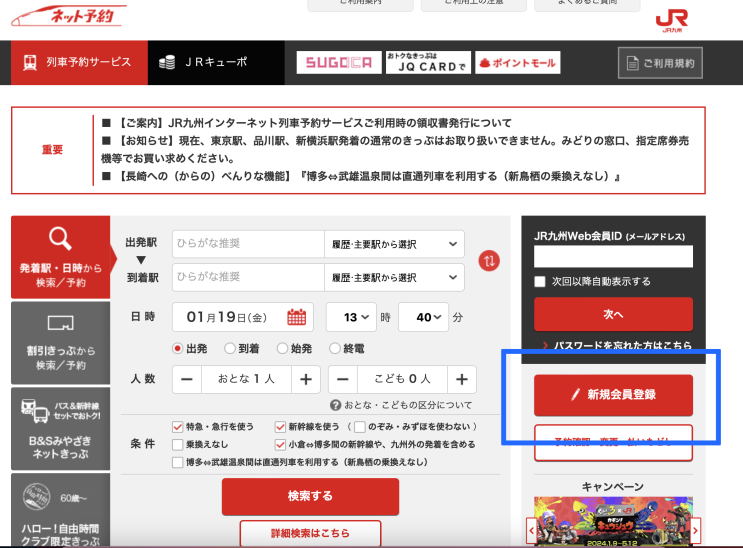Screen dimensions: 743x548
Task: Show previous campaign banner arrow
Action: click(x=531, y=530)
